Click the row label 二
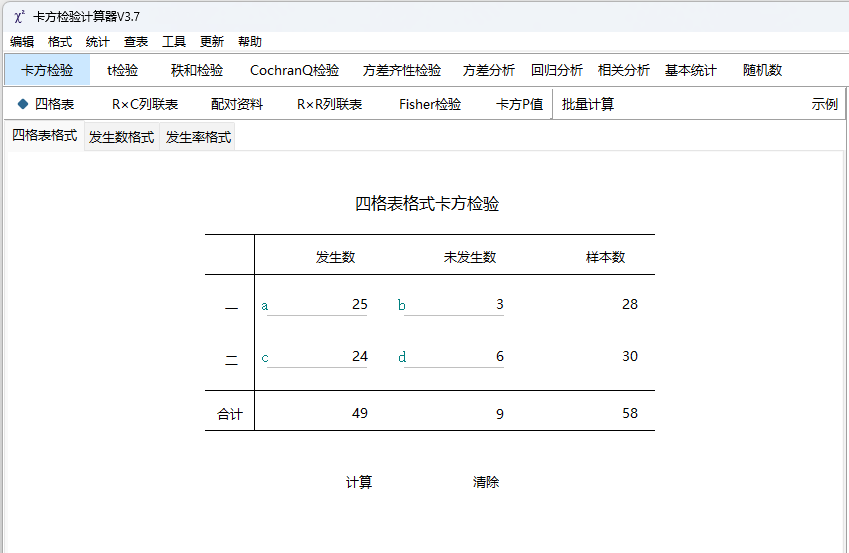 pyautogui.click(x=232, y=360)
